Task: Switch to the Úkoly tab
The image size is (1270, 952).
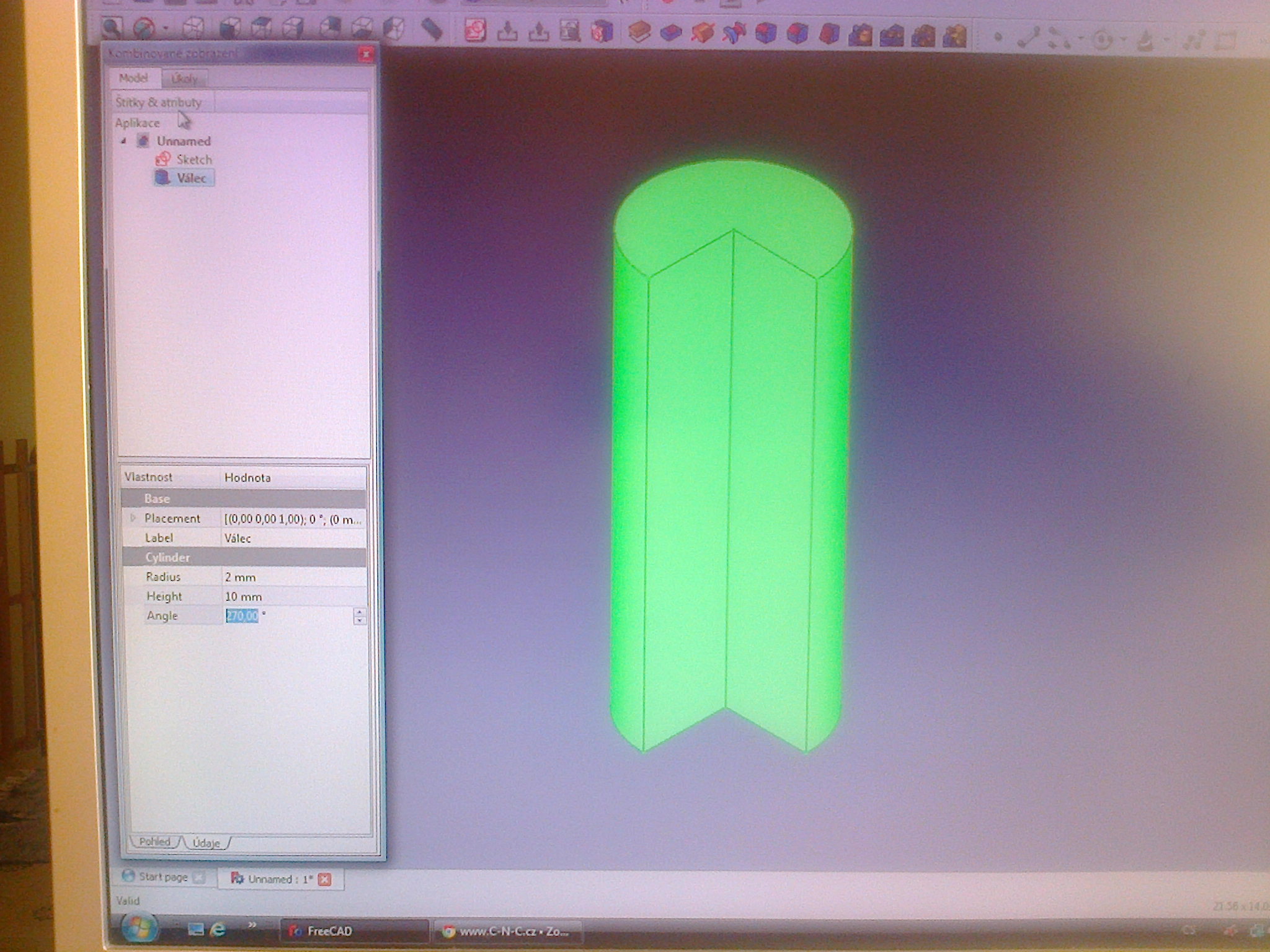Action: [x=184, y=79]
